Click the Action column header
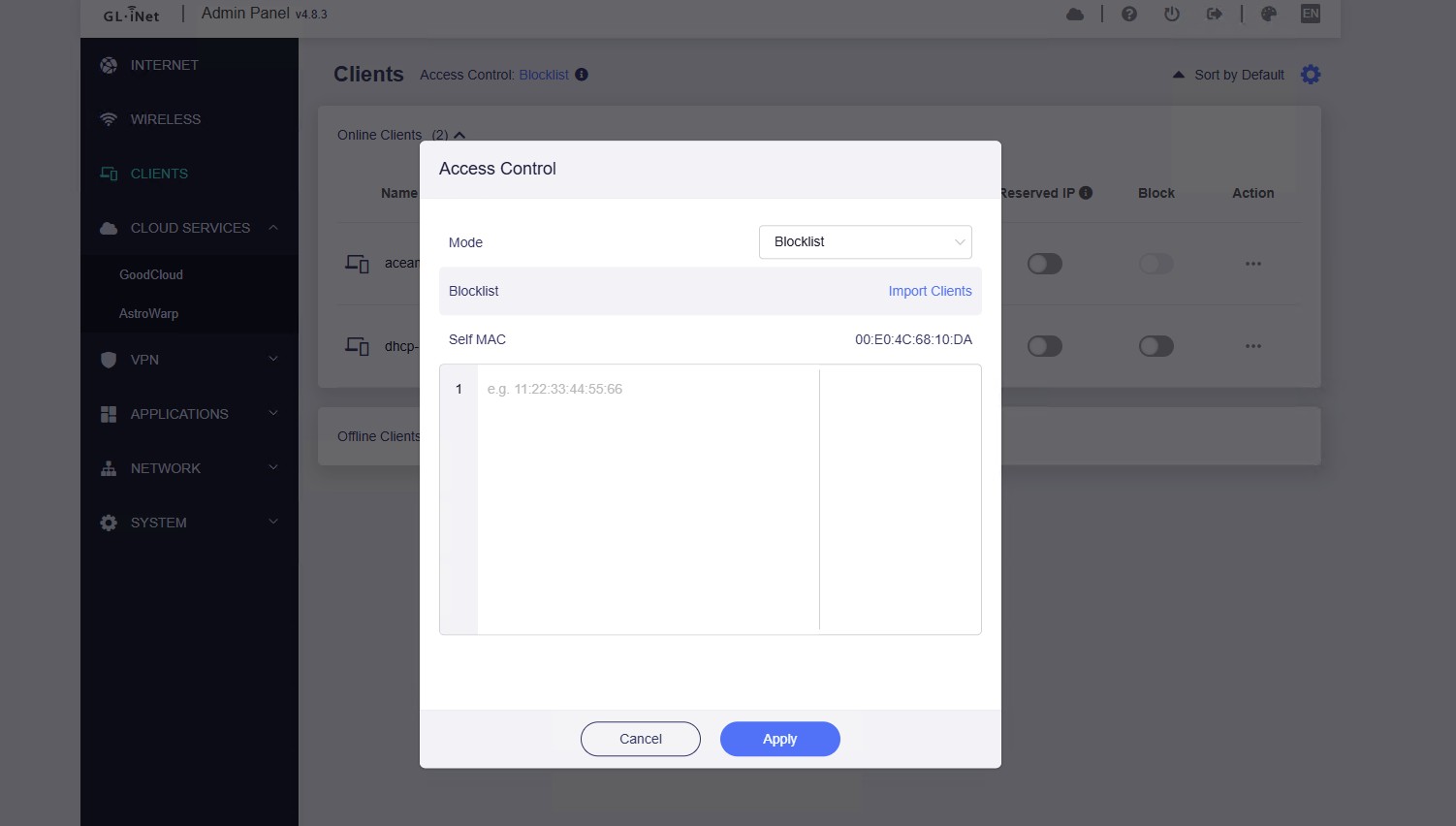The image size is (1456, 826). click(x=1253, y=193)
